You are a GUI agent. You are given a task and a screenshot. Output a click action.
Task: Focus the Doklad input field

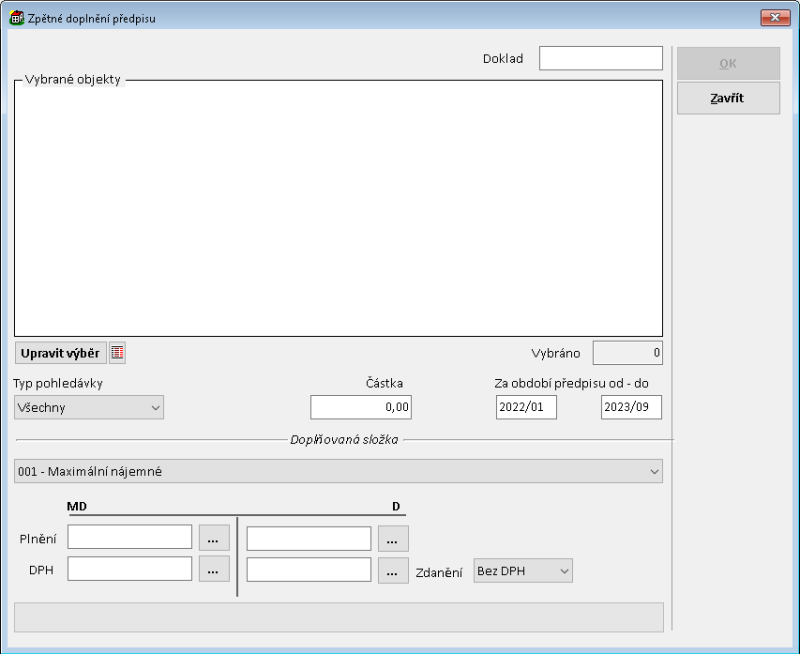[600, 58]
